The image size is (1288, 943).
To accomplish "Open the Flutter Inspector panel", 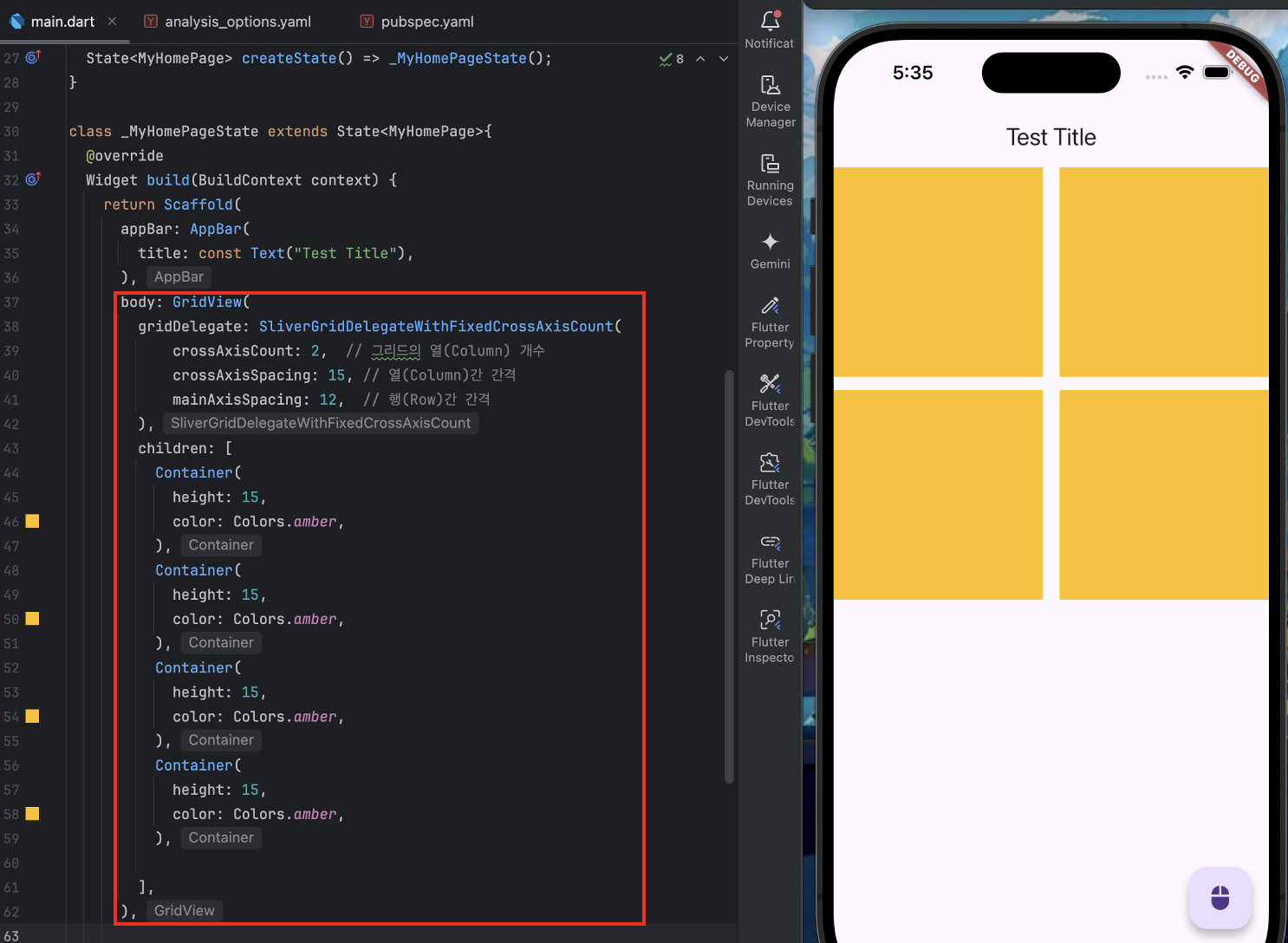I will pos(770,636).
